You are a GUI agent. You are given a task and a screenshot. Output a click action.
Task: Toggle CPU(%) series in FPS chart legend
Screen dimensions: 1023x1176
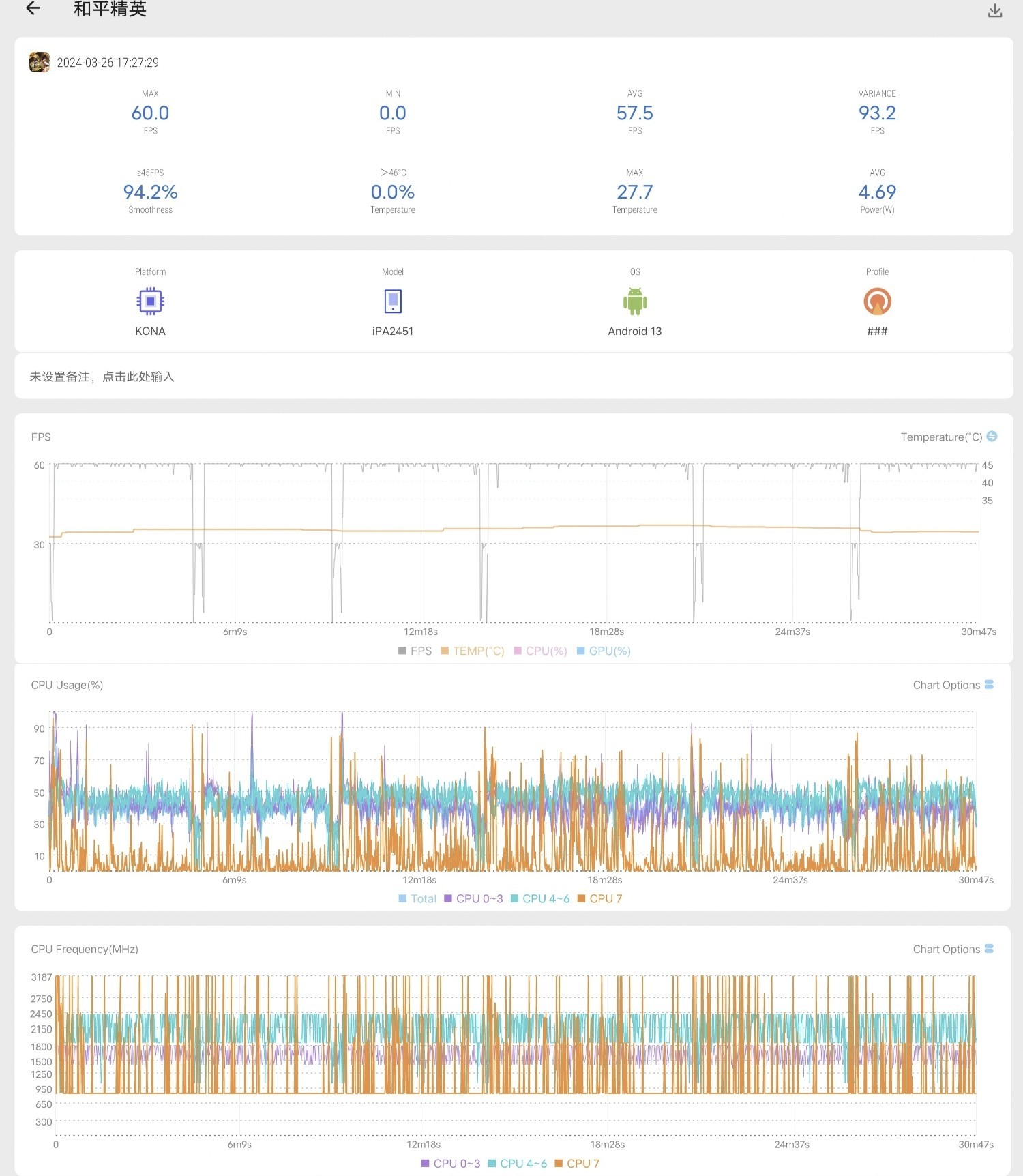tap(540, 651)
